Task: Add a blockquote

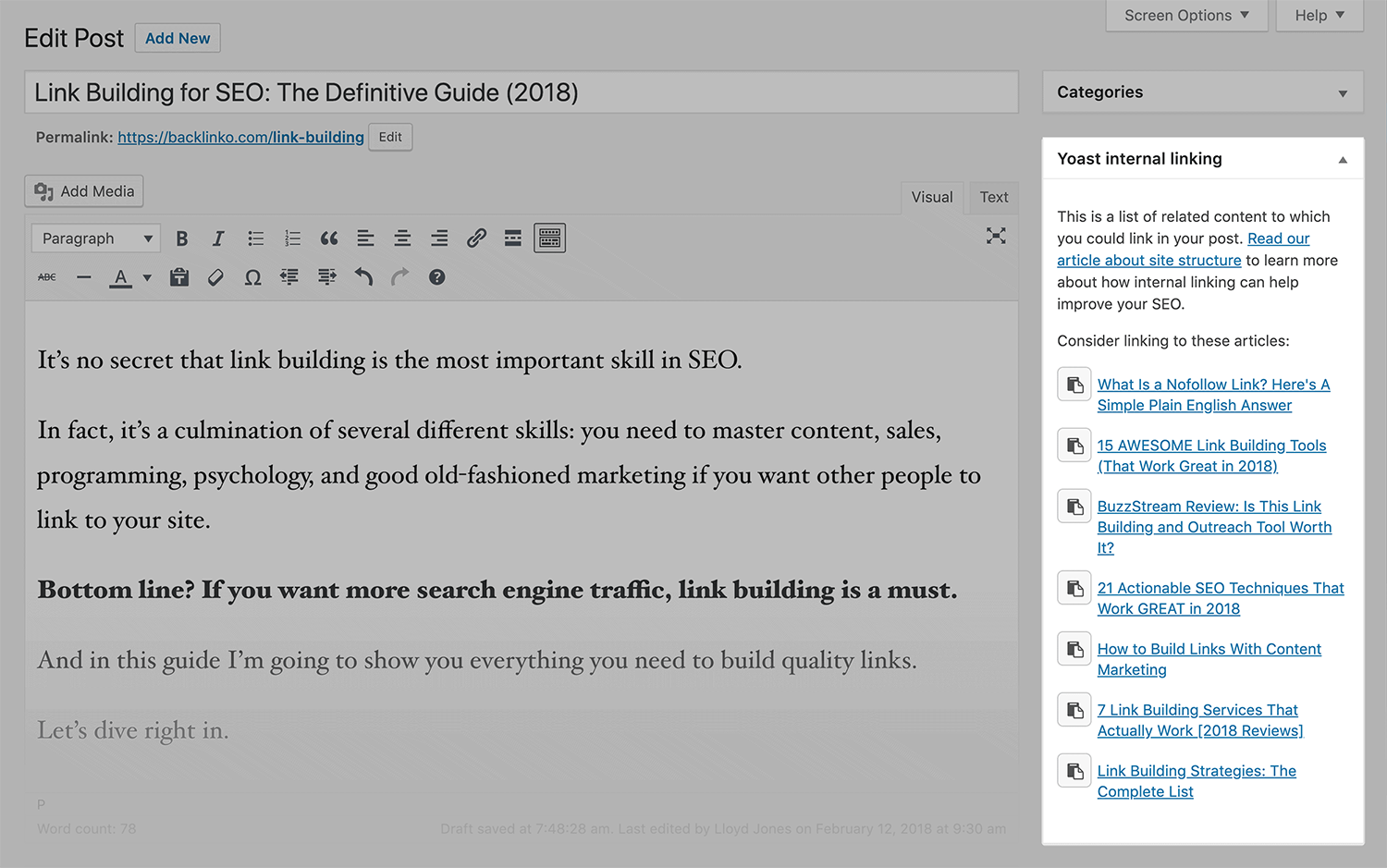Action: tap(329, 238)
